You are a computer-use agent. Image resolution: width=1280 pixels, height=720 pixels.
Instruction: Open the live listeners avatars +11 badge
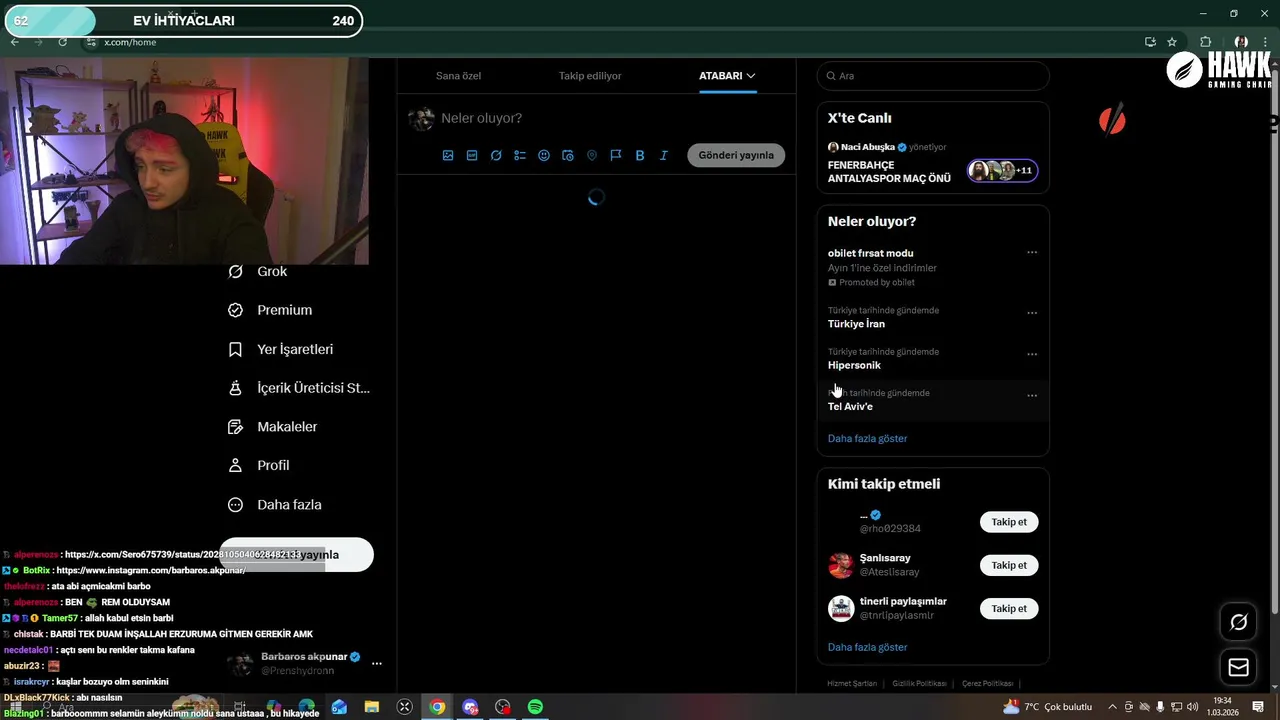pyautogui.click(x=1003, y=171)
